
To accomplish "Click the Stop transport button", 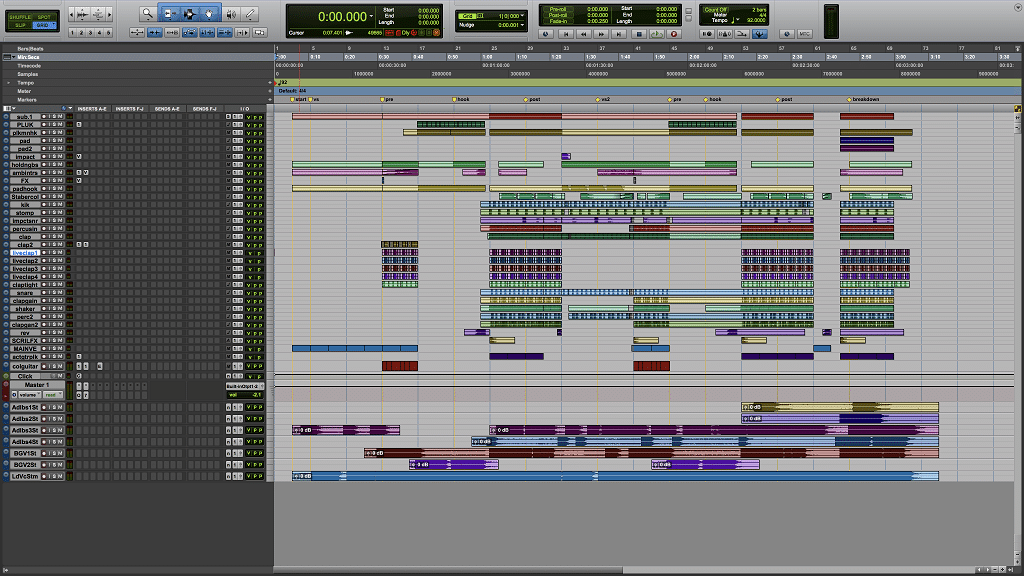I will (639, 34).
